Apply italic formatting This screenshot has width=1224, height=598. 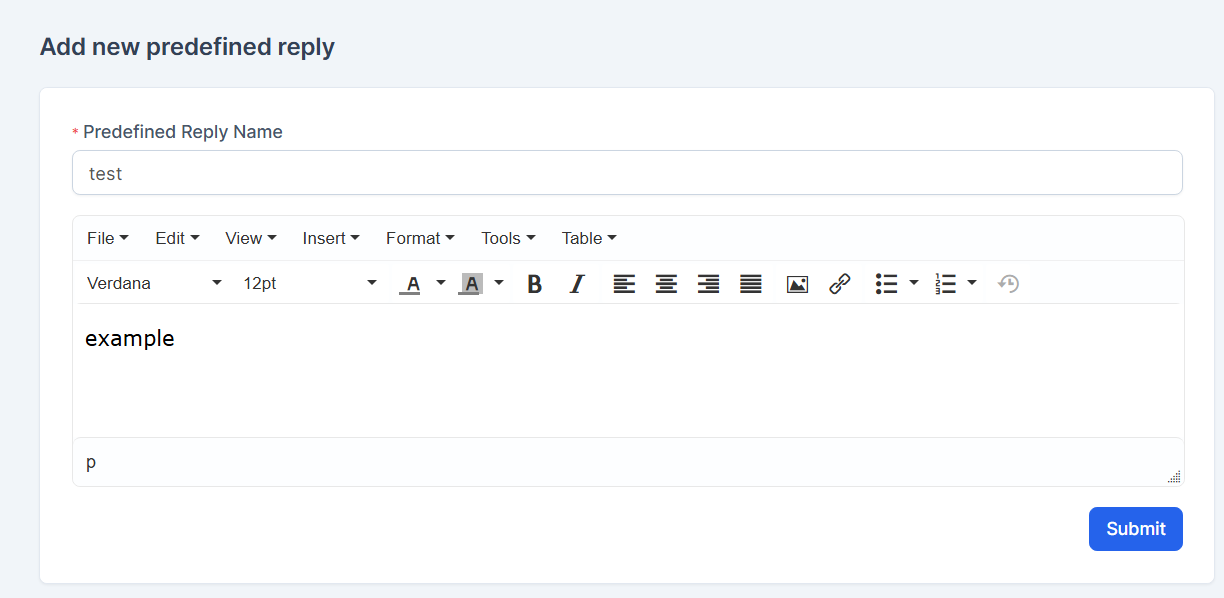pos(577,284)
